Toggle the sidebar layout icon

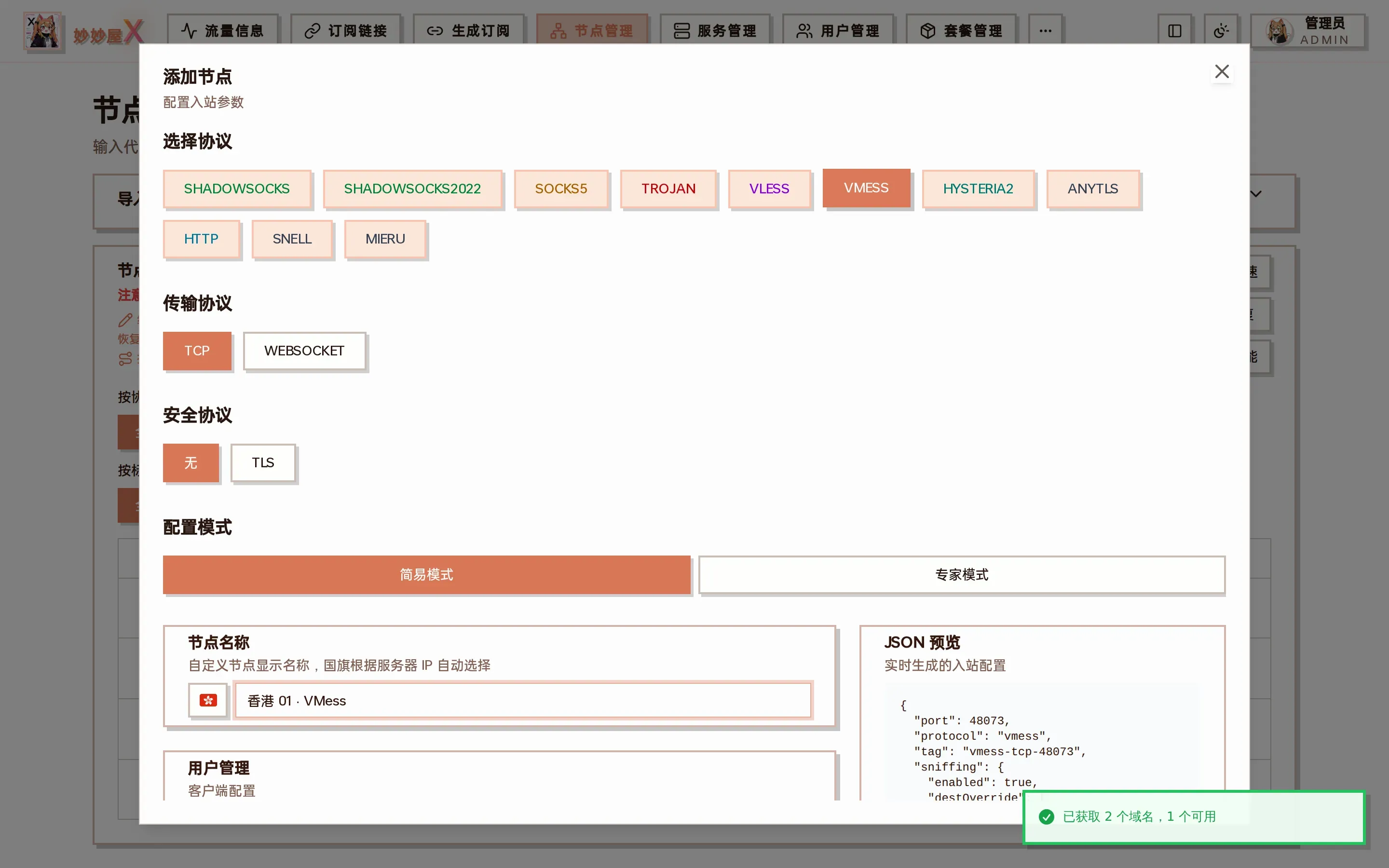click(1175, 30)
